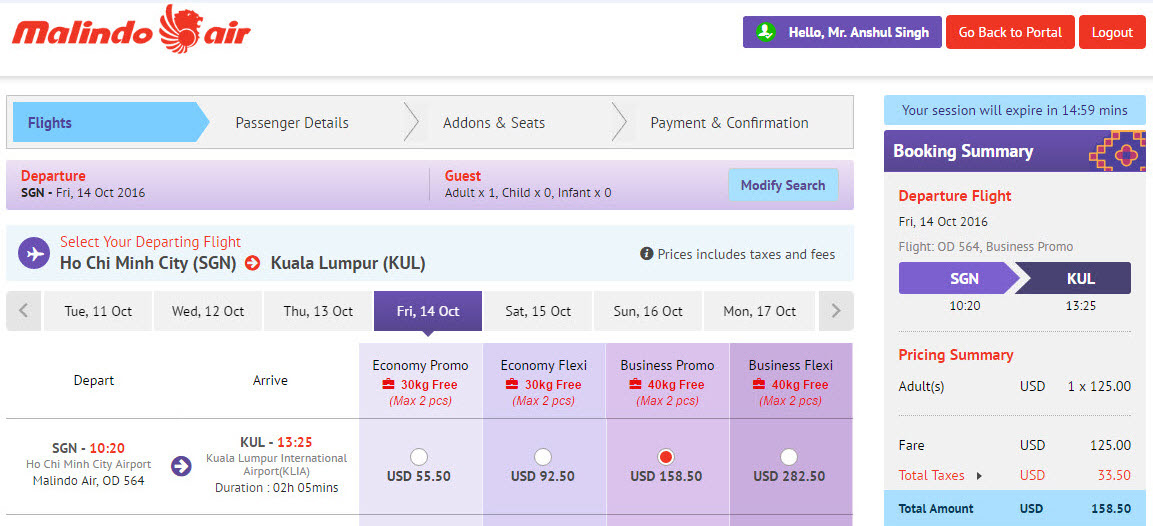Image resolution: width=1153 pixels, height=526 pixels.
Task: Choose Sun, 16 Oct date tab
Action: (649, 310)
